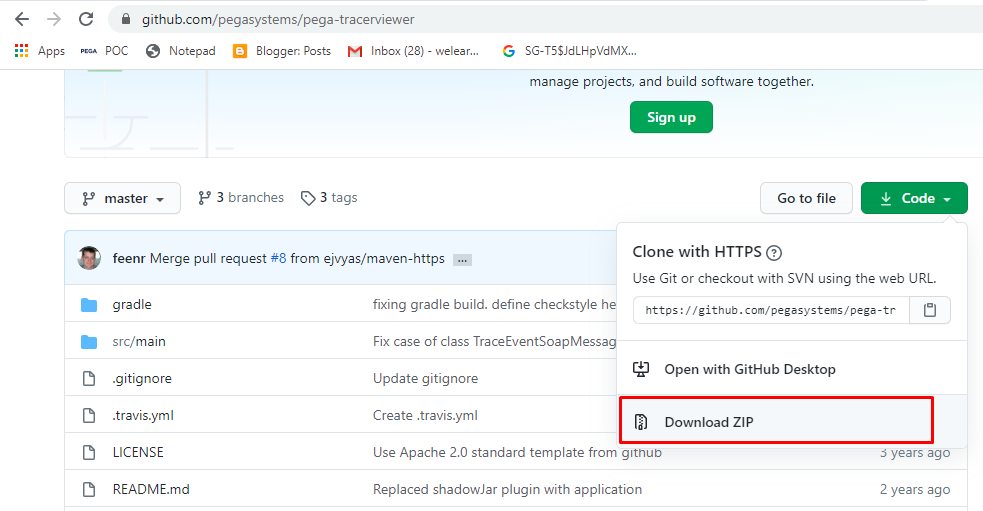The image size is (983, 511).
Task: Open the .gitignore file
Action: pyautogui.click(x=142, y=378)
